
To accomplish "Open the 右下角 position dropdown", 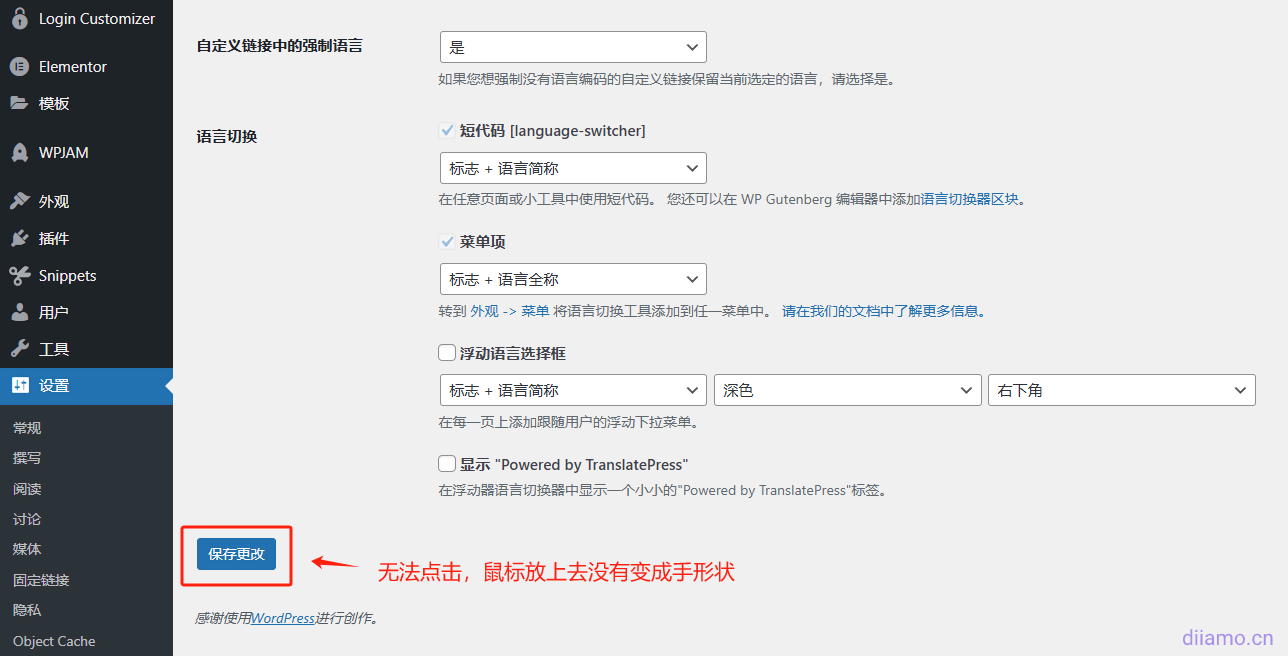I will [x=1121, y=390].
